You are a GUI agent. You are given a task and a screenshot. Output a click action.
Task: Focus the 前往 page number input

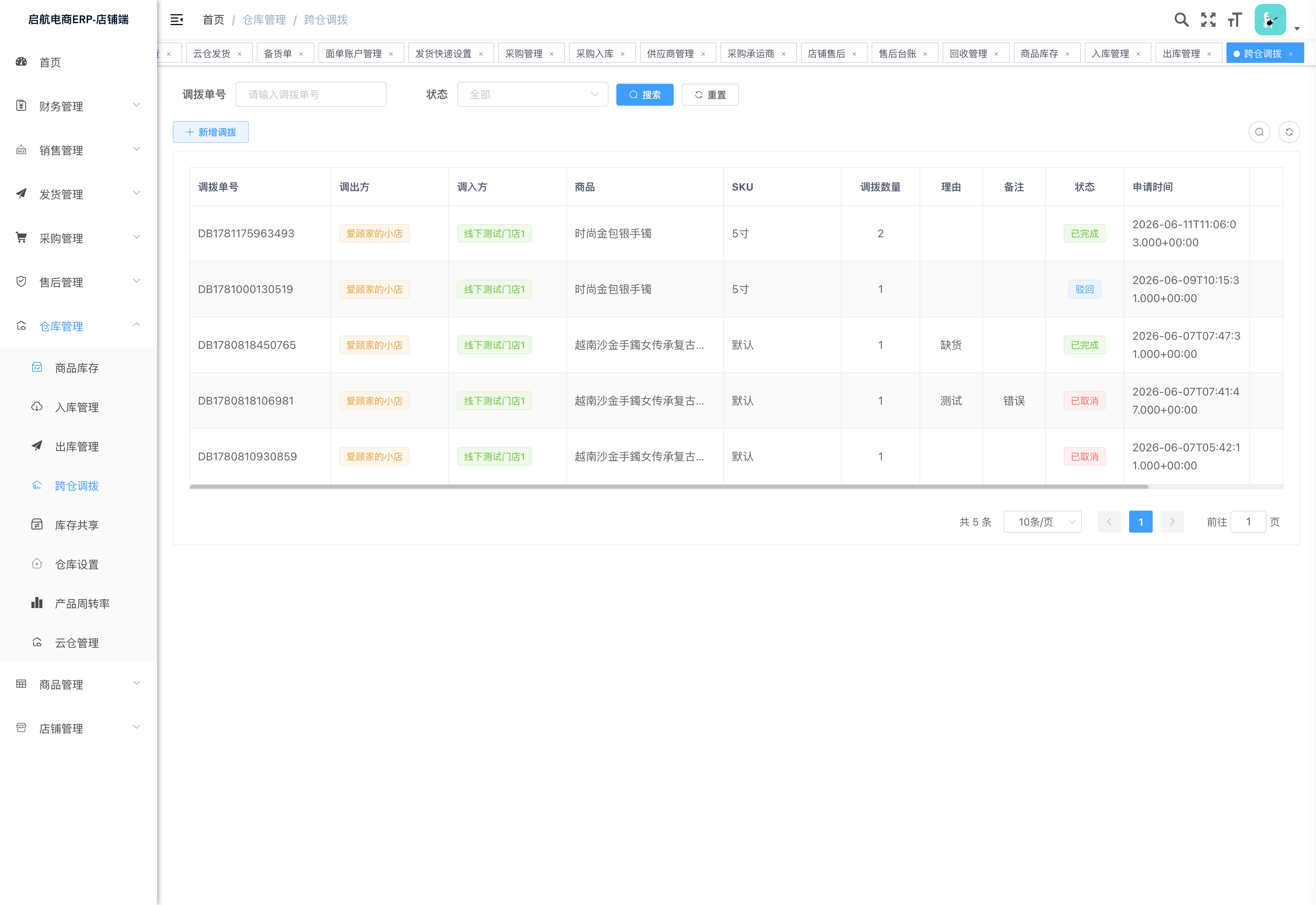click(x=1248, y=522)
